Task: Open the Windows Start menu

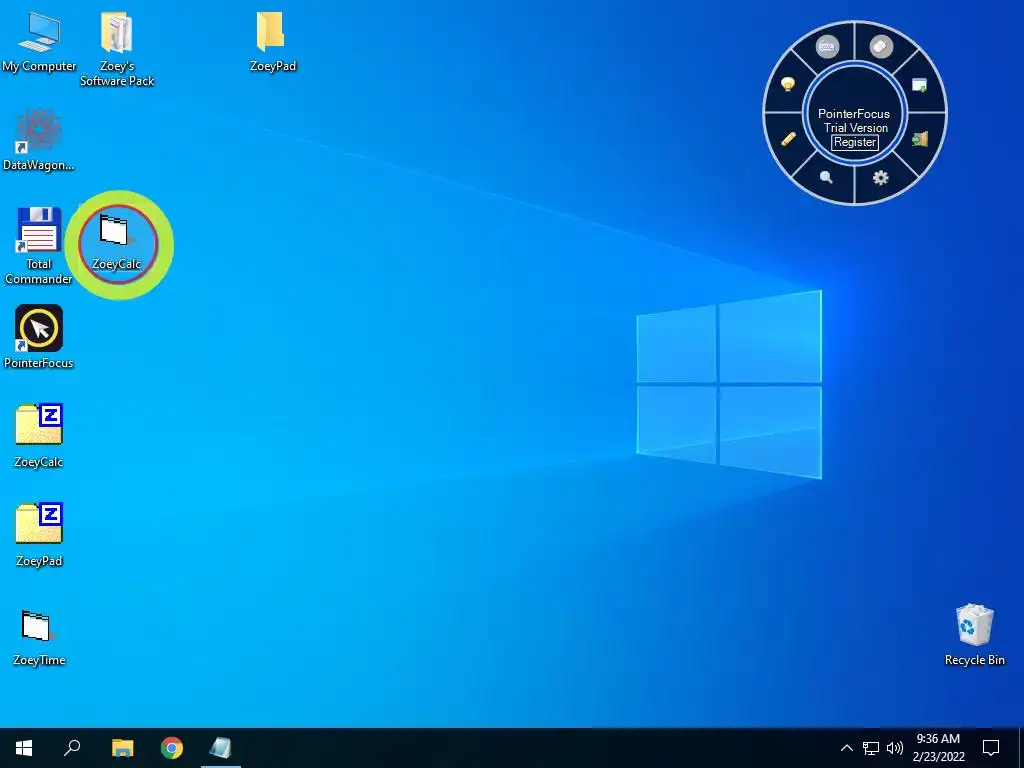Action: tap(24, 748)
